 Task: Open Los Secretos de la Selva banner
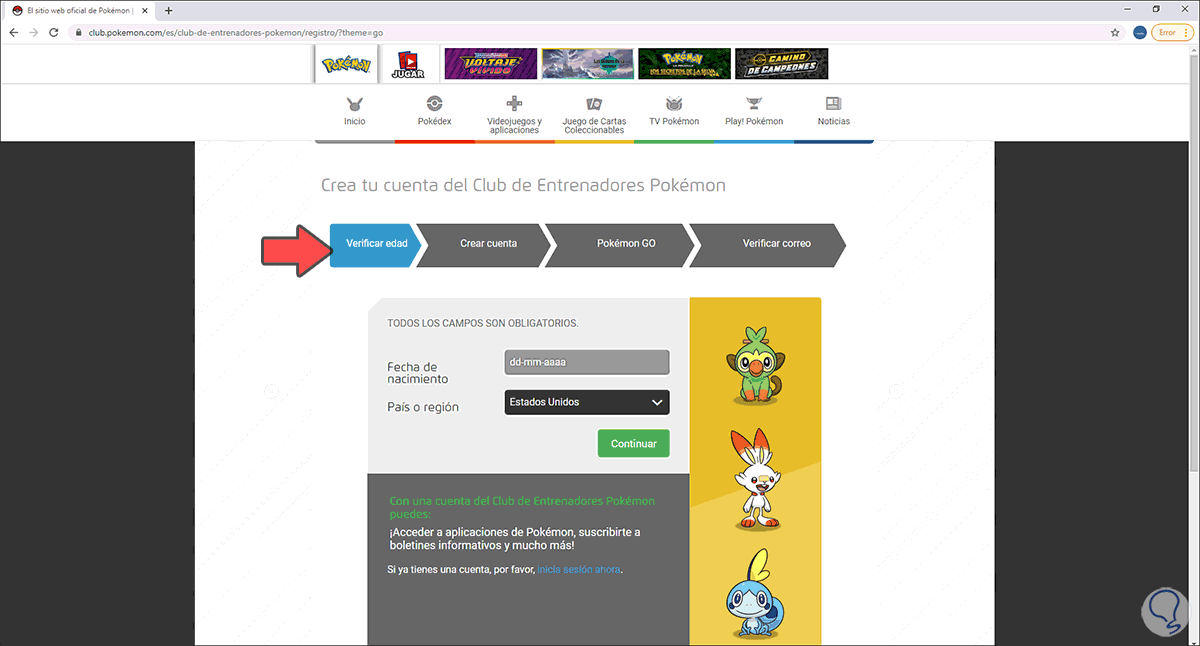(x=684, y=63)
